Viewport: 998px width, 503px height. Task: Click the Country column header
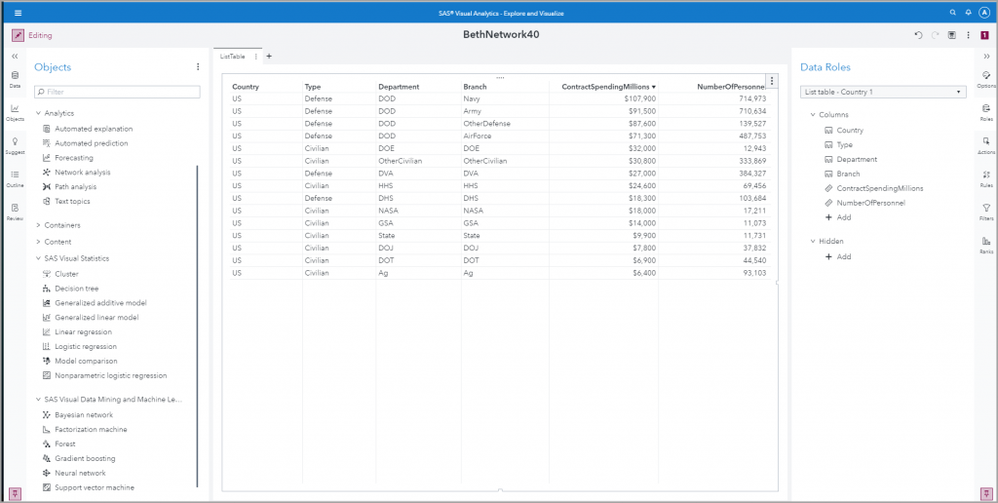245,87
